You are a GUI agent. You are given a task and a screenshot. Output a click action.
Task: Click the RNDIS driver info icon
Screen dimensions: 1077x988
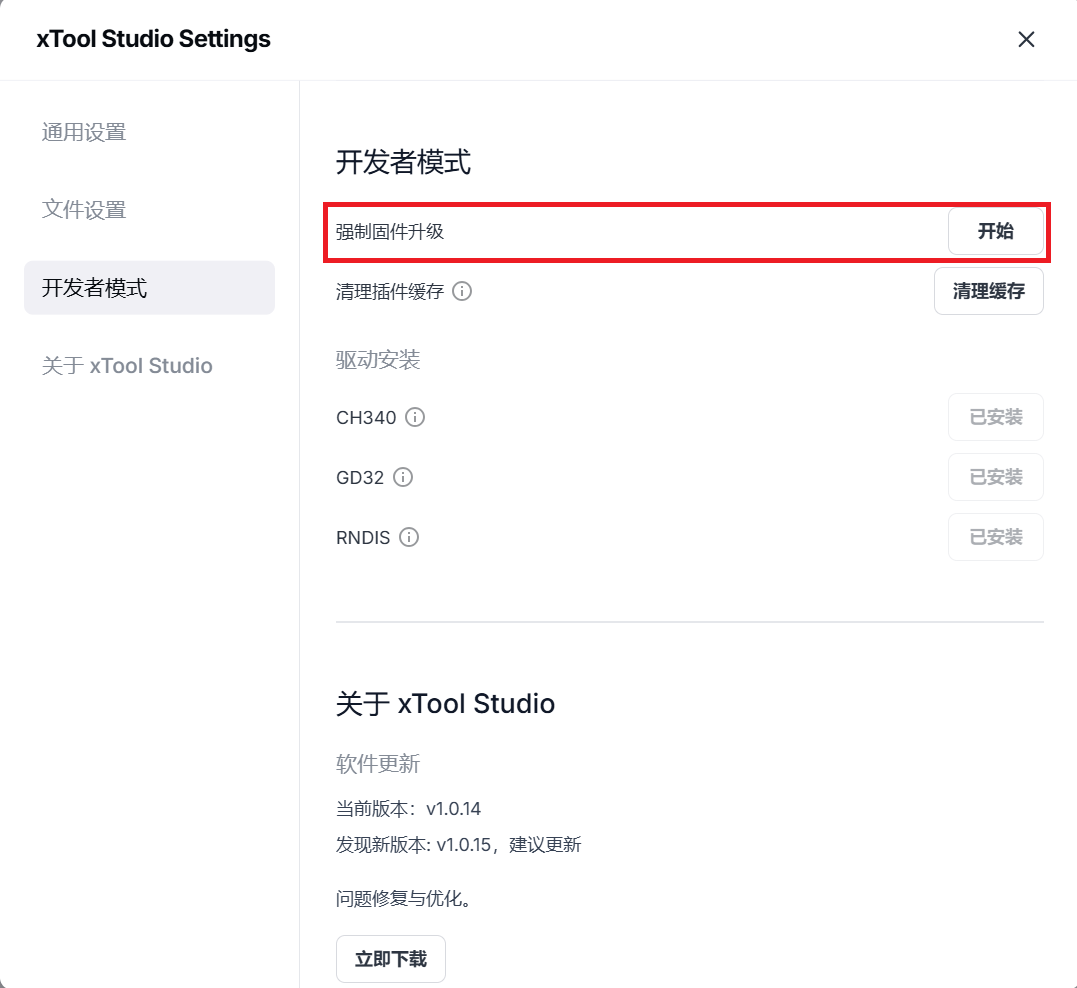tap(409, 537)
